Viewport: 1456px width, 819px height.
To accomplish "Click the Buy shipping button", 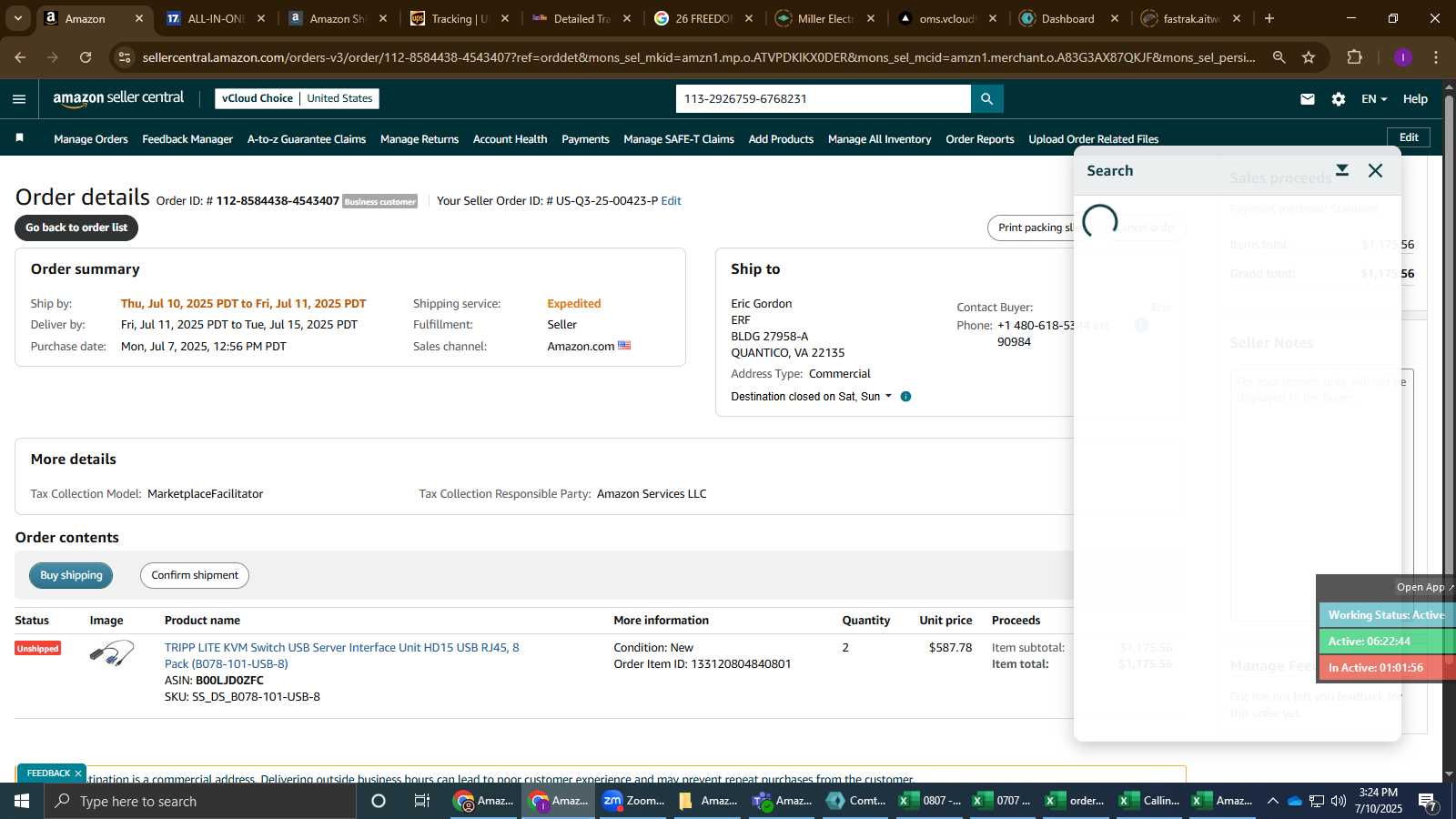I will tap(71, 575).
